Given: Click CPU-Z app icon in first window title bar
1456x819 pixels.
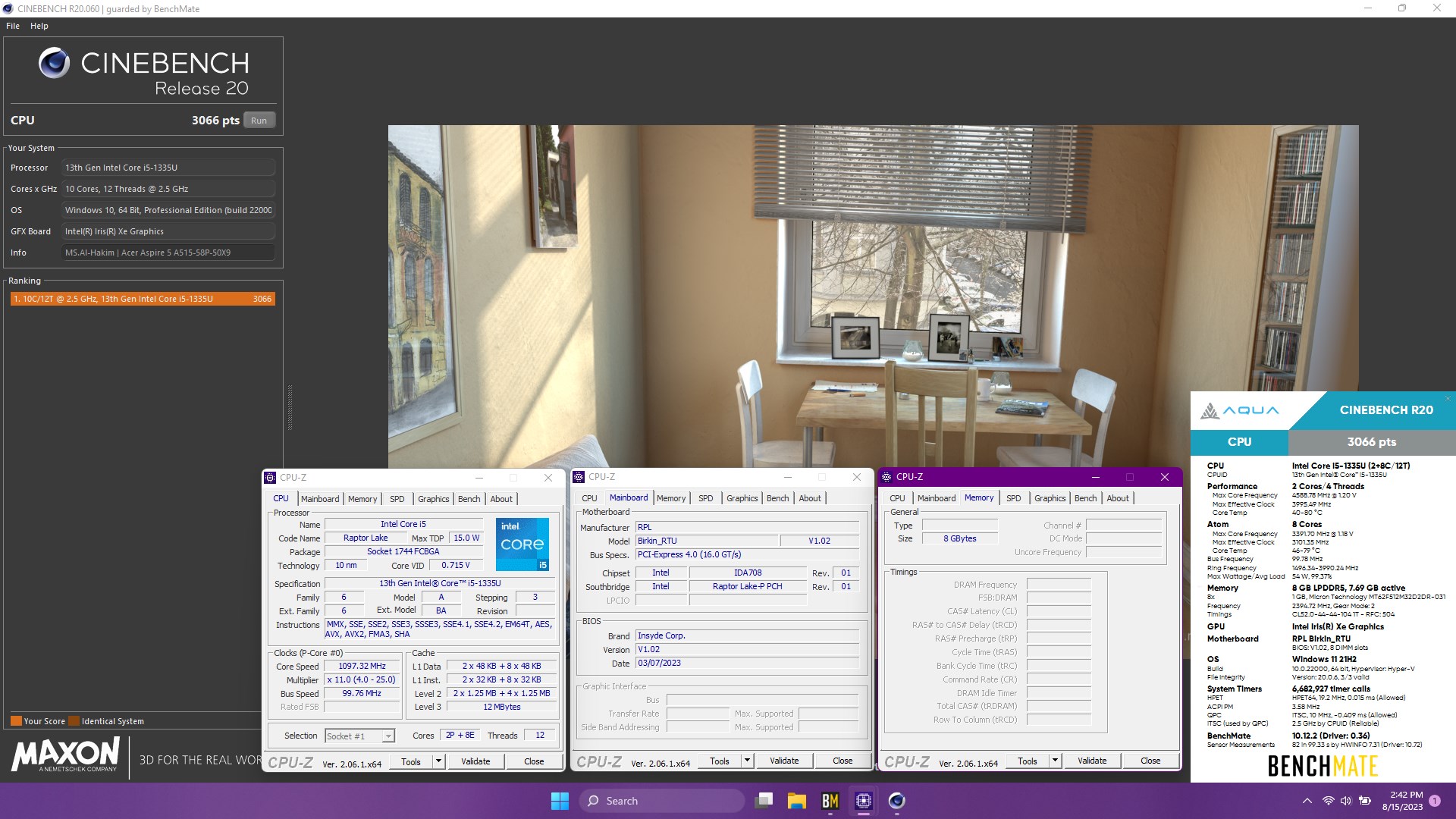Looking at the screenshot, I should click(270, 478).
